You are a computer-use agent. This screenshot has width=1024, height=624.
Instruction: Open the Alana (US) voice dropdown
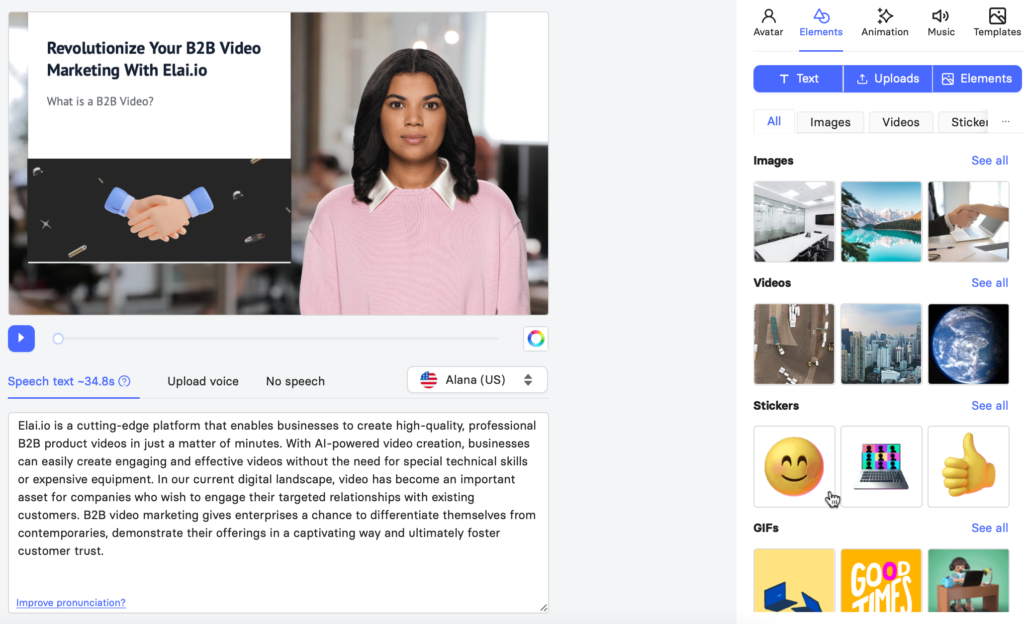point(477,380)
